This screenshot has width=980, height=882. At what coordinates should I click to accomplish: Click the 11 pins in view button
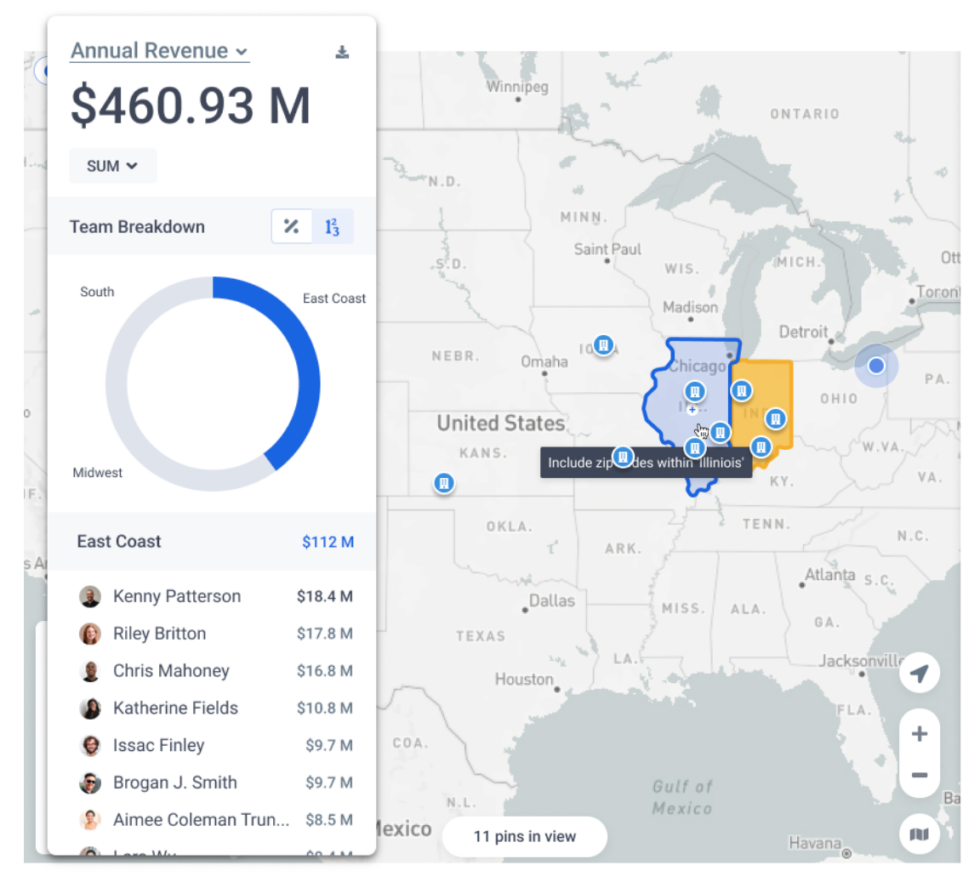coord(523,836)
